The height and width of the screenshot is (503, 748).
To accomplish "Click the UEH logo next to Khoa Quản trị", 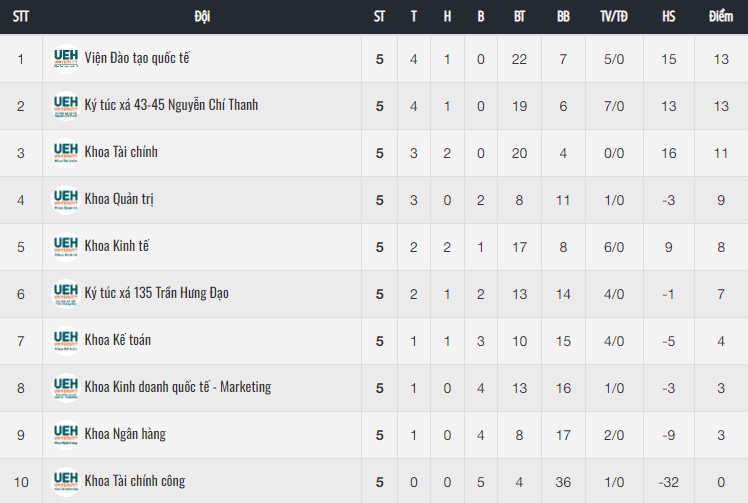I will pos(65,199).
